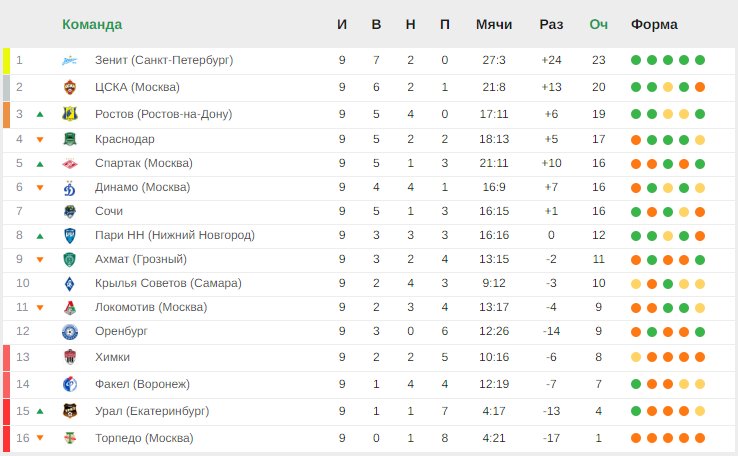The width and height of the screenshot is (738, 456).
Task: Click Zenit's last green form dot
Action: [700, 60]
